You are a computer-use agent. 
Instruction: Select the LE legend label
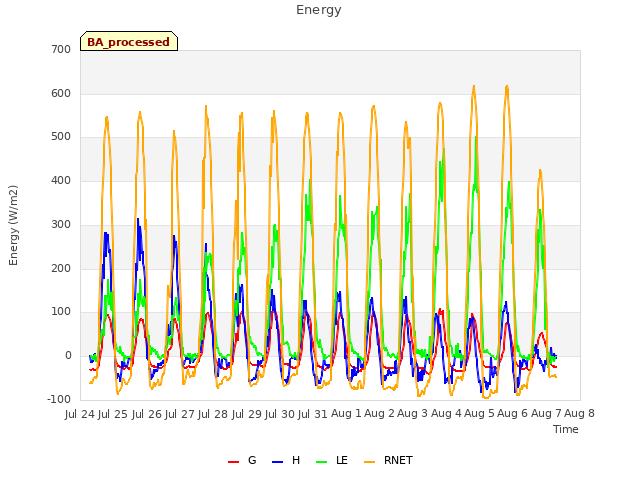tap(342, 460)
